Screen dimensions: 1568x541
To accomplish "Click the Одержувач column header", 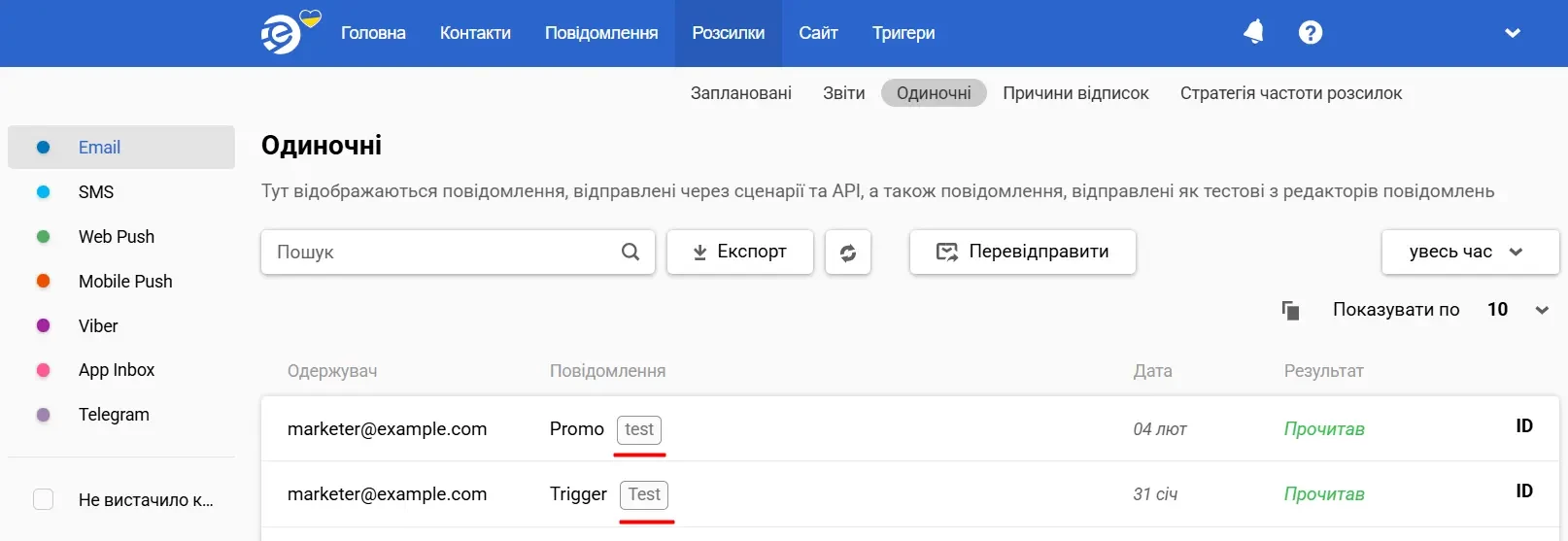I will click(332, 371).
